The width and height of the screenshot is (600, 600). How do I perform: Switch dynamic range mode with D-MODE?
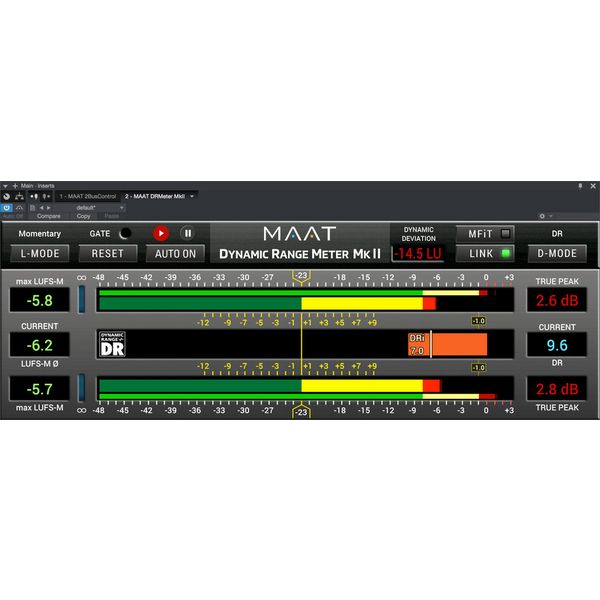(x=557, y=253)
